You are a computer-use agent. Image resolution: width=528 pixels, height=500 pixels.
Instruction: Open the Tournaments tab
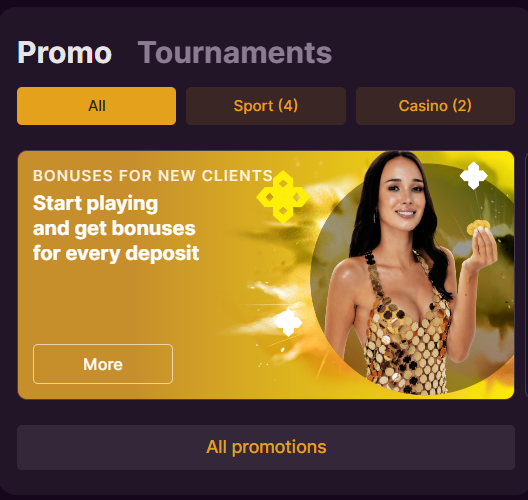click(235, 53)
